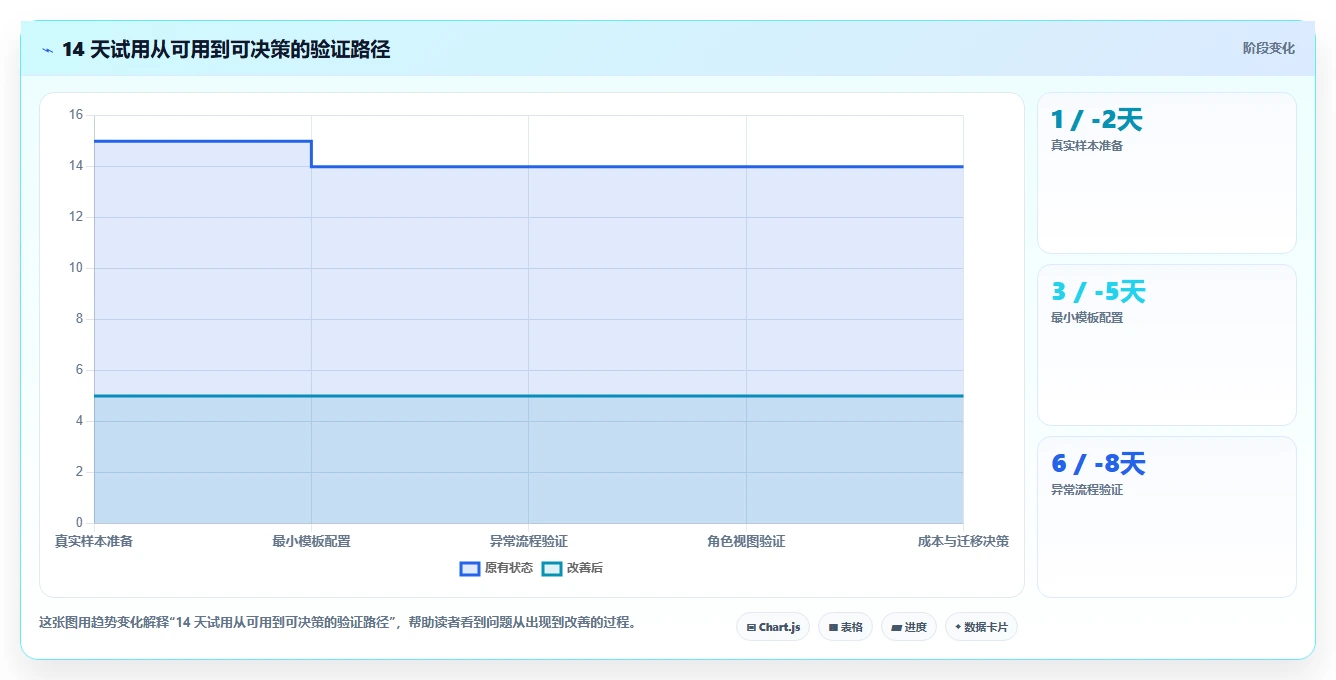Toggle the 改善后 legend entry
The image size is (1336, 680).
click(572, 568)
